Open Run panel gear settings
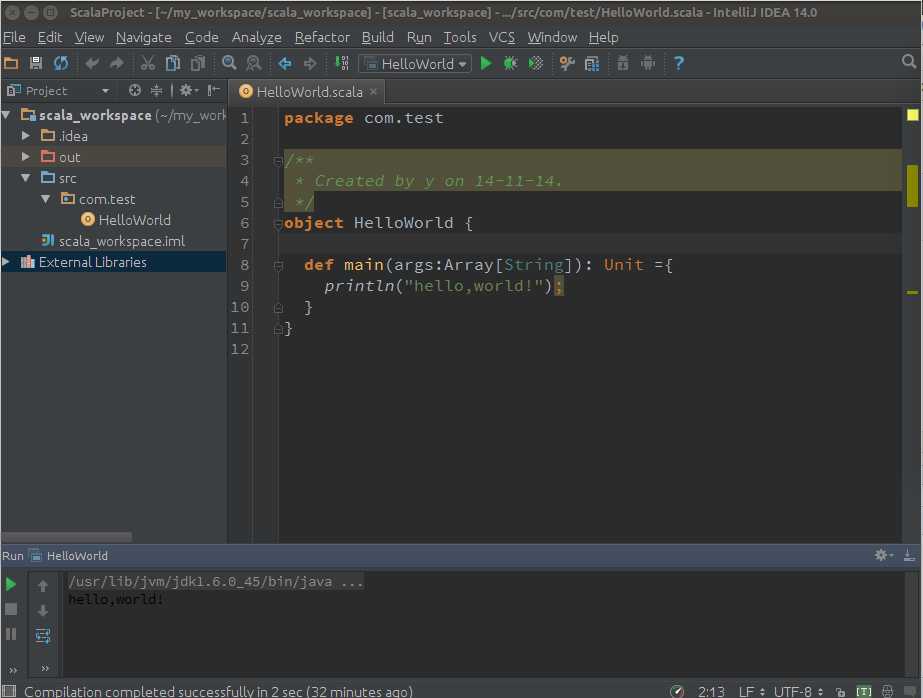 tap(883, 555)
